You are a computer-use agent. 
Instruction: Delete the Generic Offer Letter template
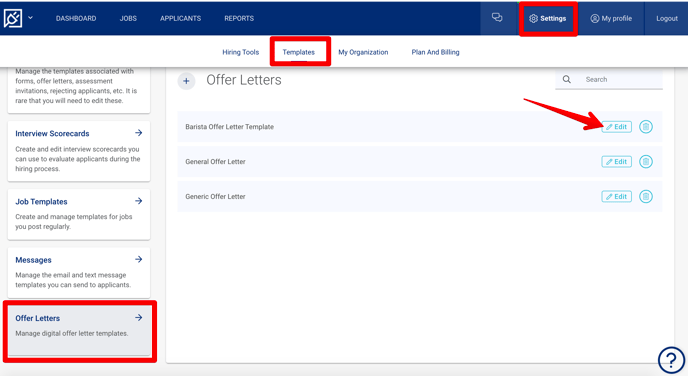click(645, 196)
